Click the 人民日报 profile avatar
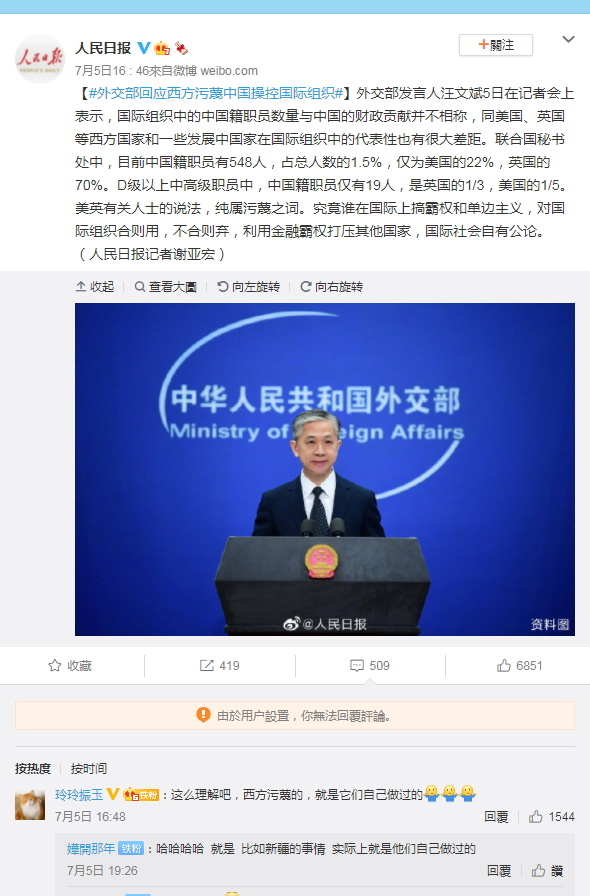 tap(39, 59)
